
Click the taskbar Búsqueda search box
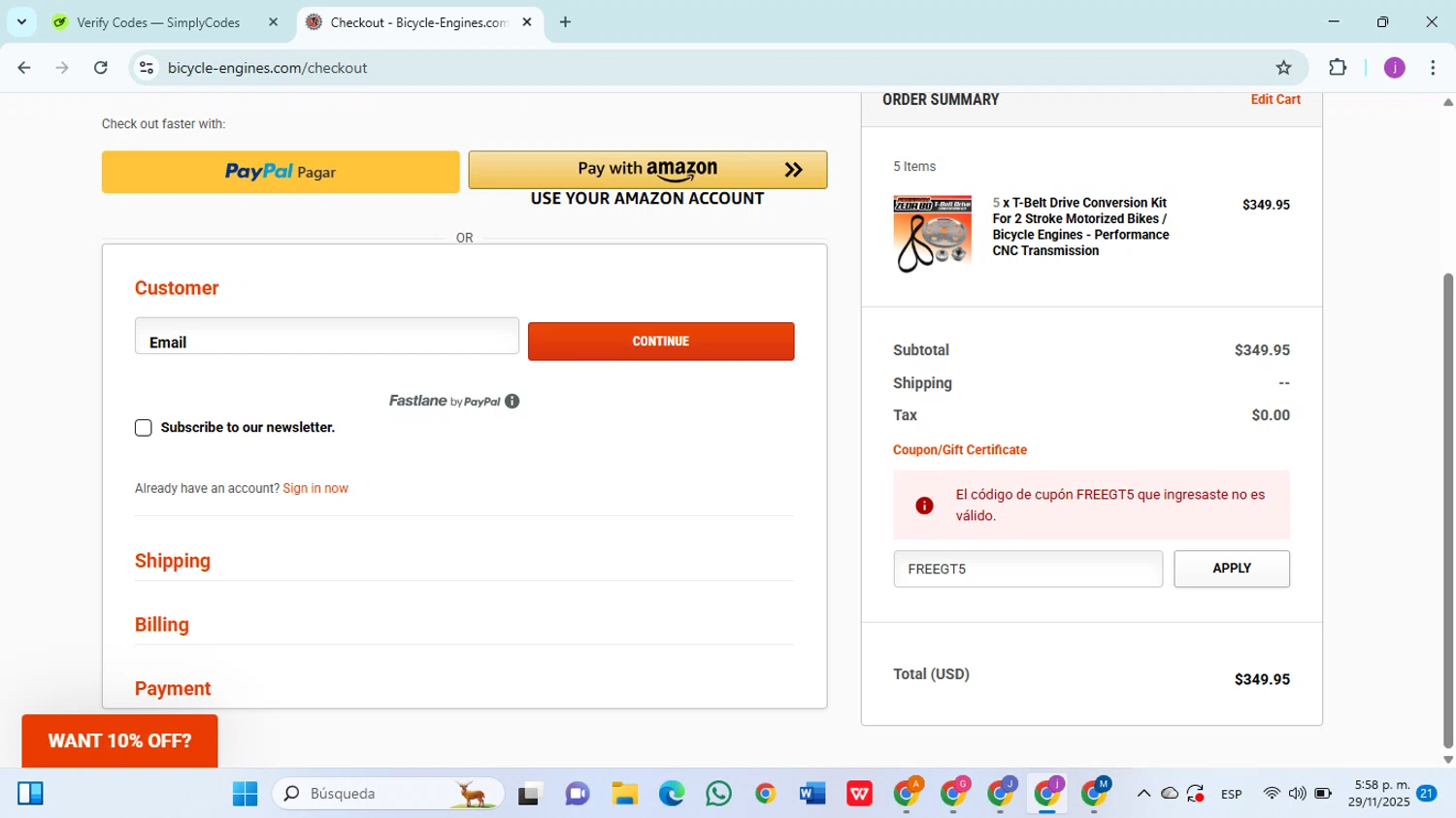pos(388,794)
